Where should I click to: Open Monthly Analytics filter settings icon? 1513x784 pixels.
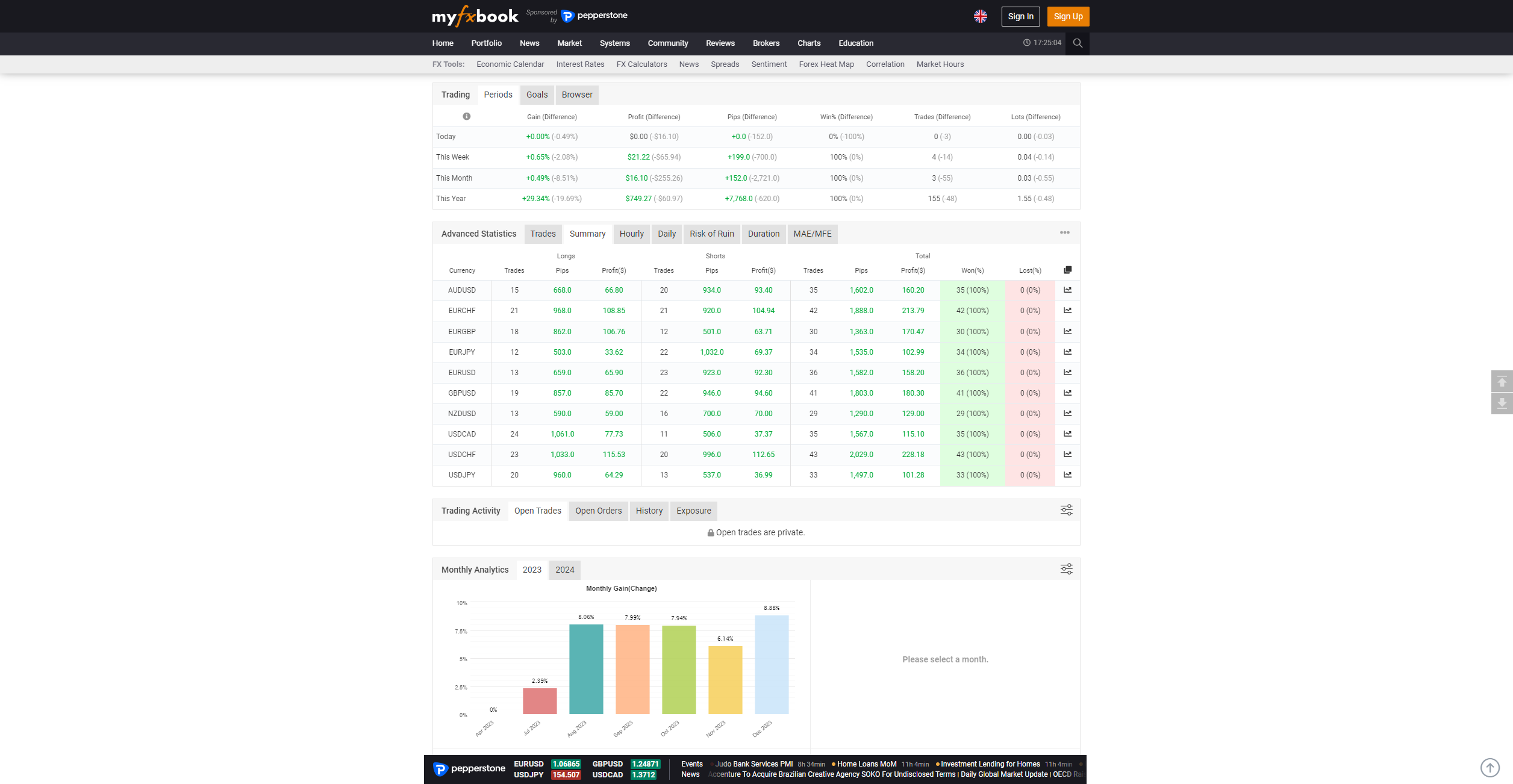(1066, 569)
